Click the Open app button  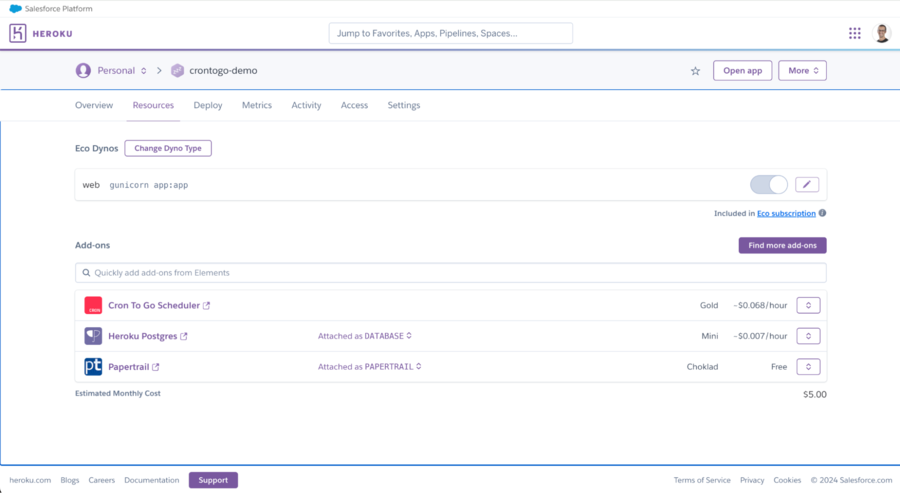[743, 71]
